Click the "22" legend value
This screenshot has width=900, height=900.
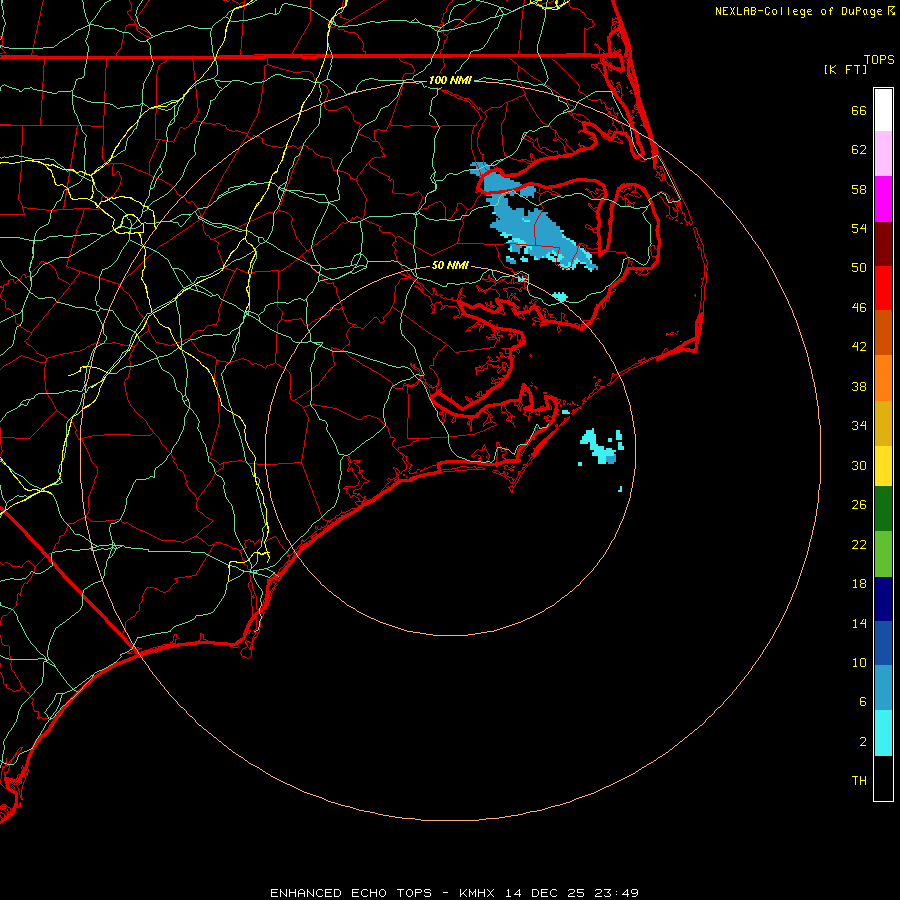[x=859, y=545]
